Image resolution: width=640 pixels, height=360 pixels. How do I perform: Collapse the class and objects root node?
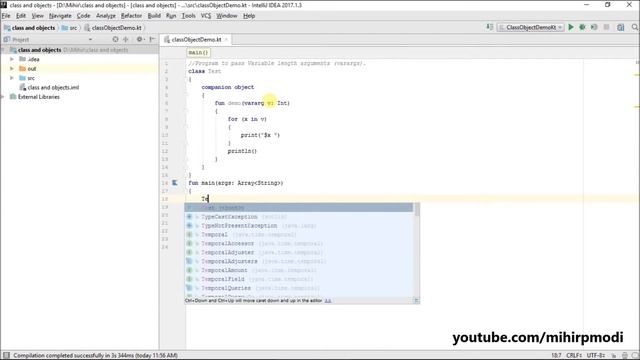3,50
